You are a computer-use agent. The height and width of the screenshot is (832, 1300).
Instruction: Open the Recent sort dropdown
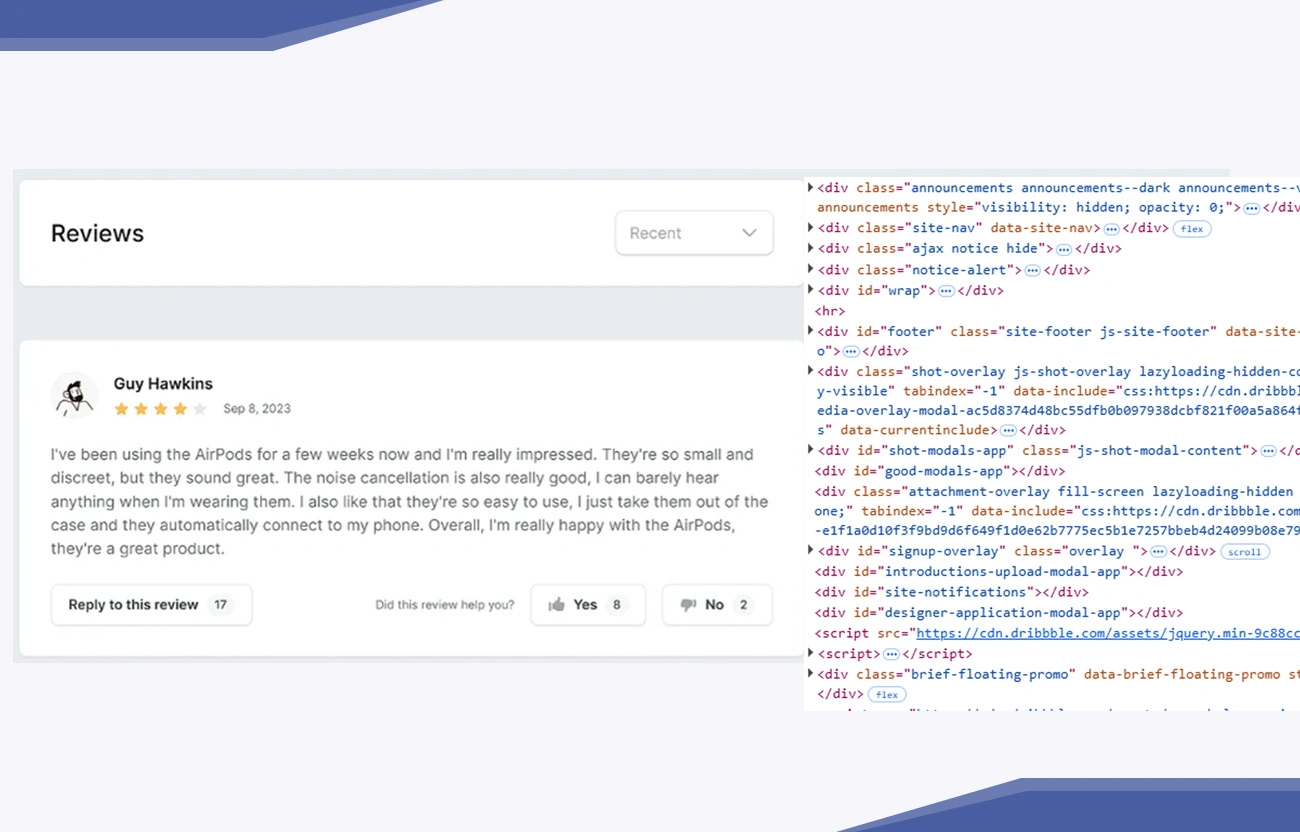(x=694, y=233)
